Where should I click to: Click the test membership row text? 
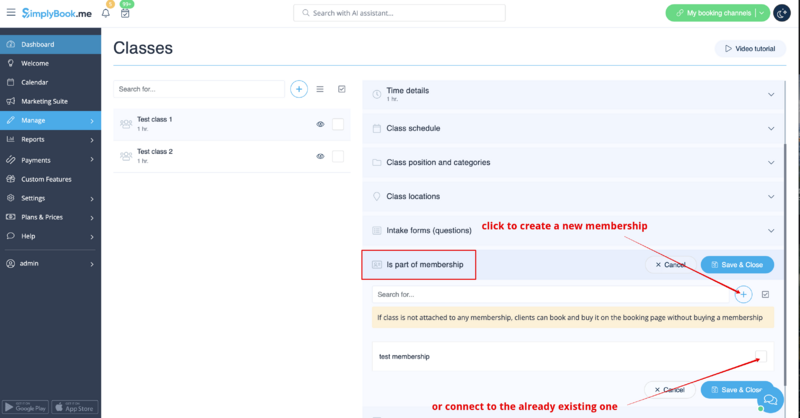[x=404, y=356]
